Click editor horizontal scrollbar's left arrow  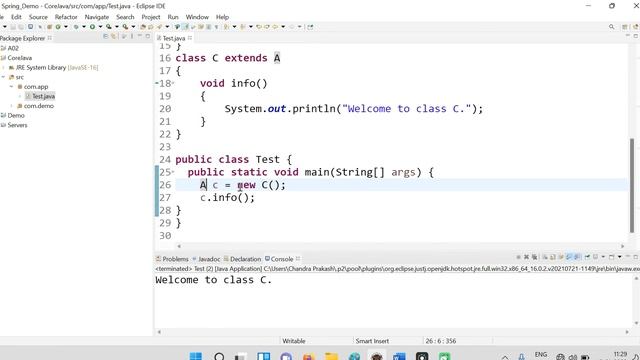179,246
